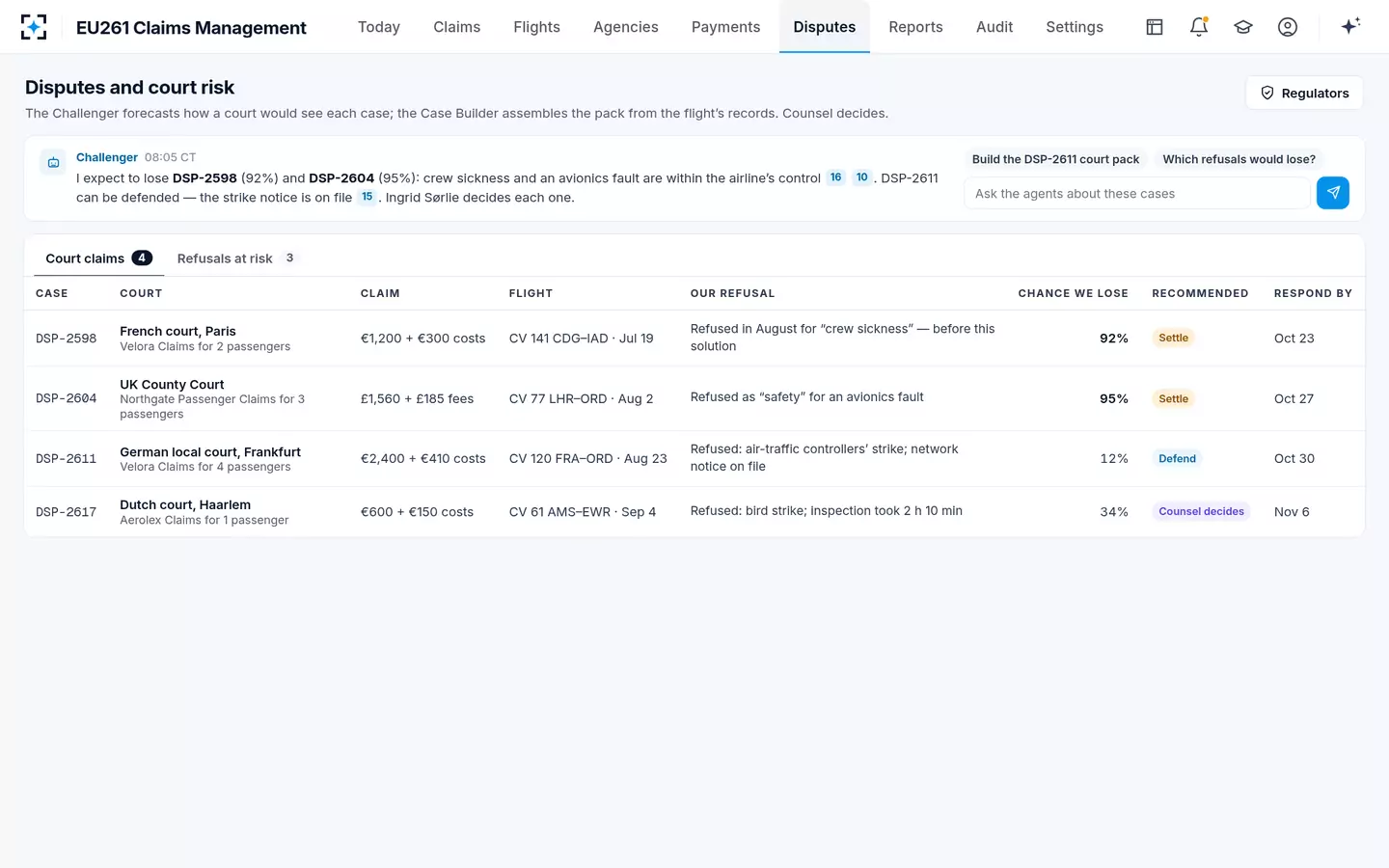Viewport: 1389px width, 868px height.
Task: Click 'Build the DSP-2611 court pack' suggestion
Action: click(x=1055, y=159)
